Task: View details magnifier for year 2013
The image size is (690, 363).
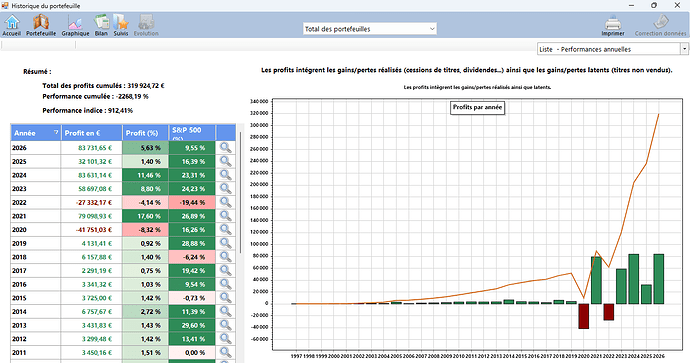Action: 226,325
